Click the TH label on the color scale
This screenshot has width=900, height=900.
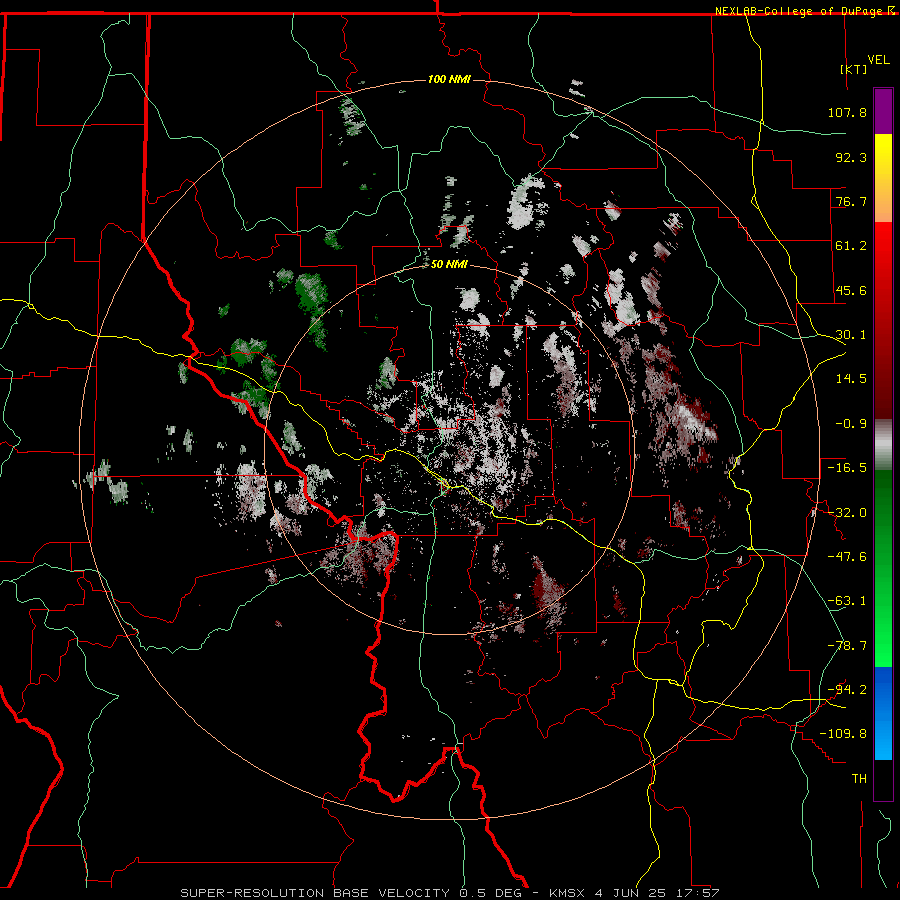[x=859, y=779]
